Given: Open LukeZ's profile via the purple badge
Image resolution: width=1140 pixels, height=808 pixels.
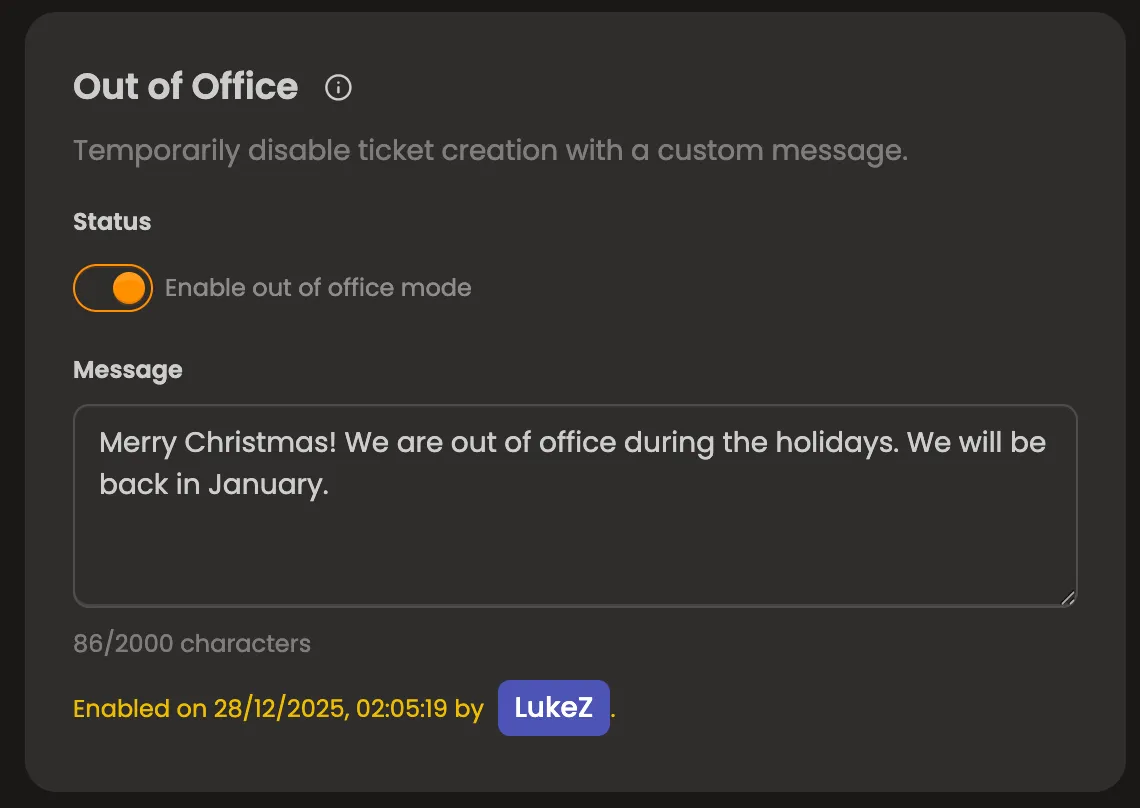Looking at the screenshot, I should [553, 707].
